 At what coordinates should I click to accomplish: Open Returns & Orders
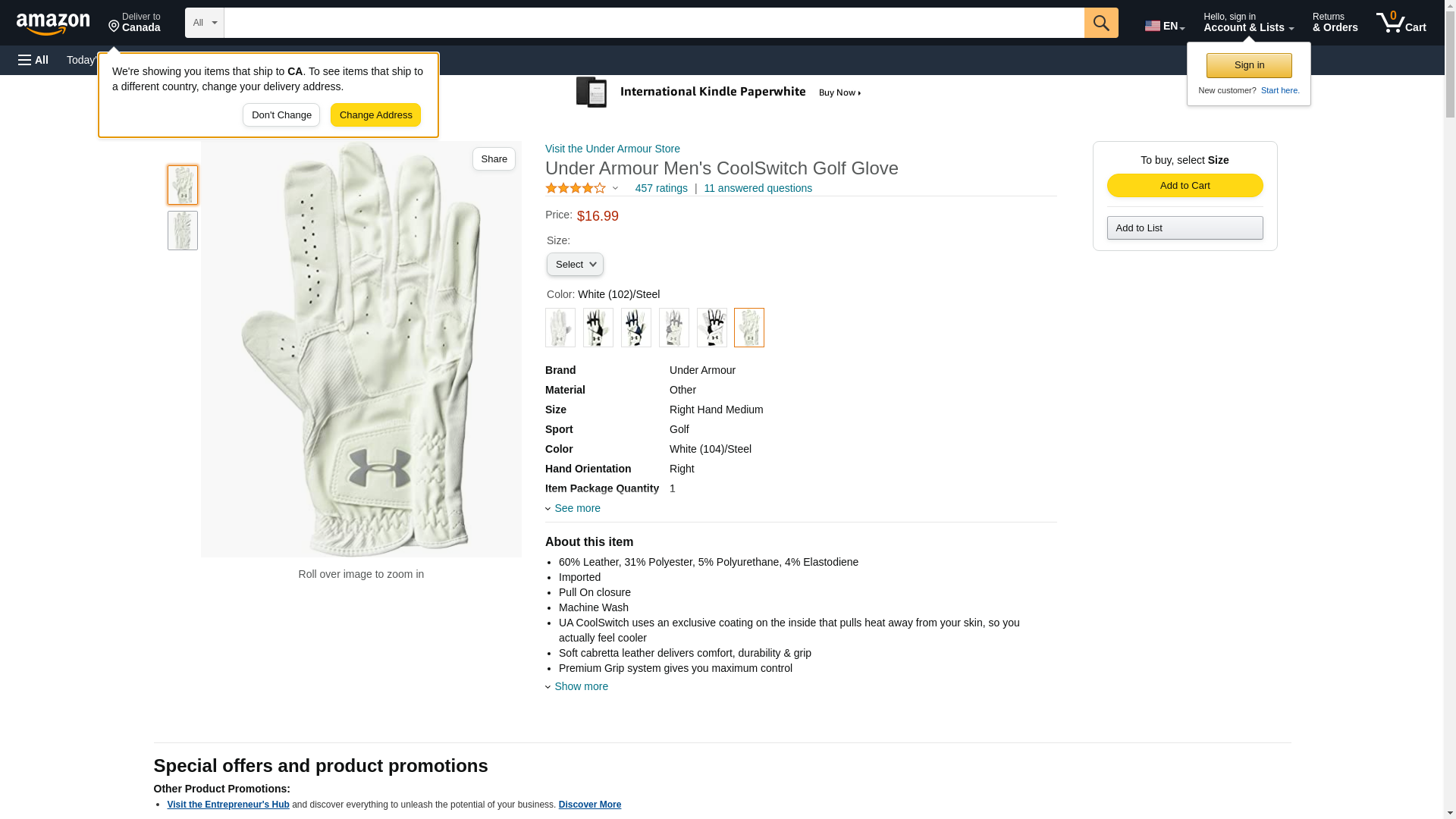pyautogui.click(x=1335, y=23)
